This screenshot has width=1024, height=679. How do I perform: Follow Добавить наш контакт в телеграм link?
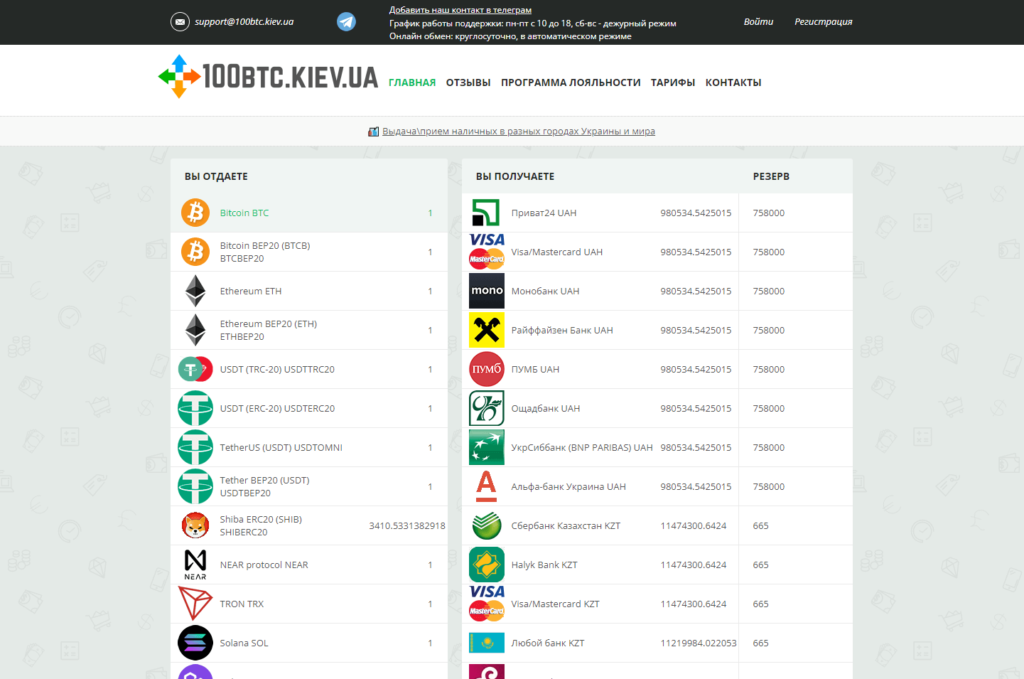(460, 10)
